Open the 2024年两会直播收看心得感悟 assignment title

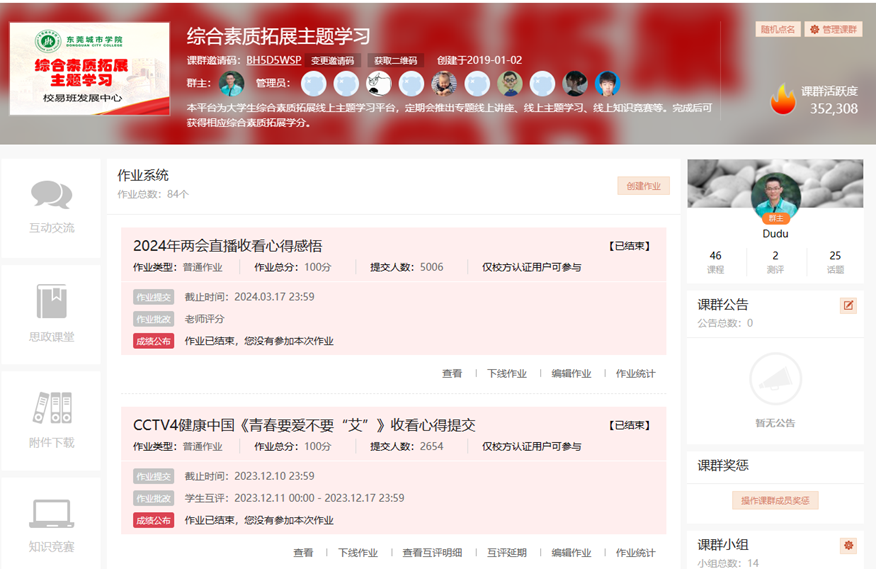click(228, 246)
